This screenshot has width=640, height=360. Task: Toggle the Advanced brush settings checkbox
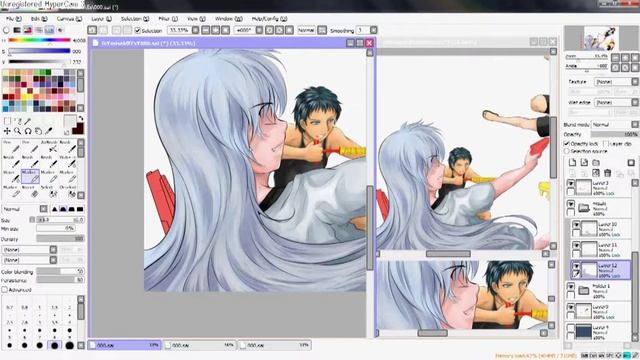click(4, 290)
